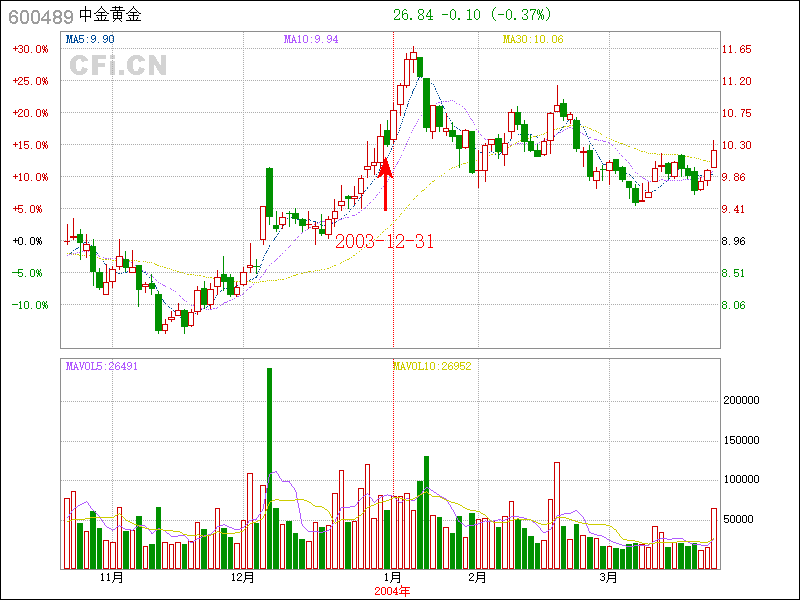
Task: Select the 11月 label on time axis
Action: tap(112, 578)
